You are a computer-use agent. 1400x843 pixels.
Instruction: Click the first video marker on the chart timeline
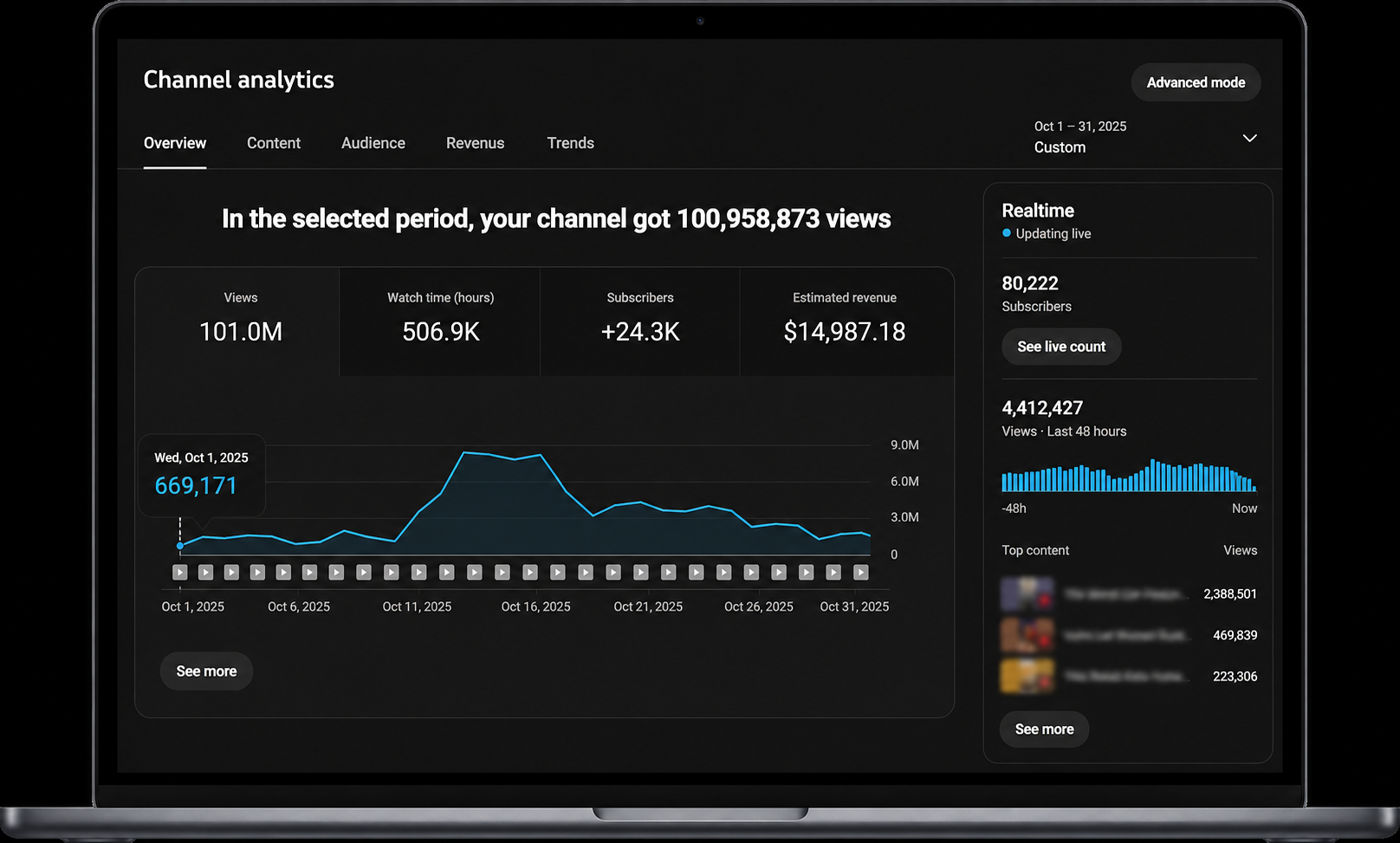click(179, 572)
